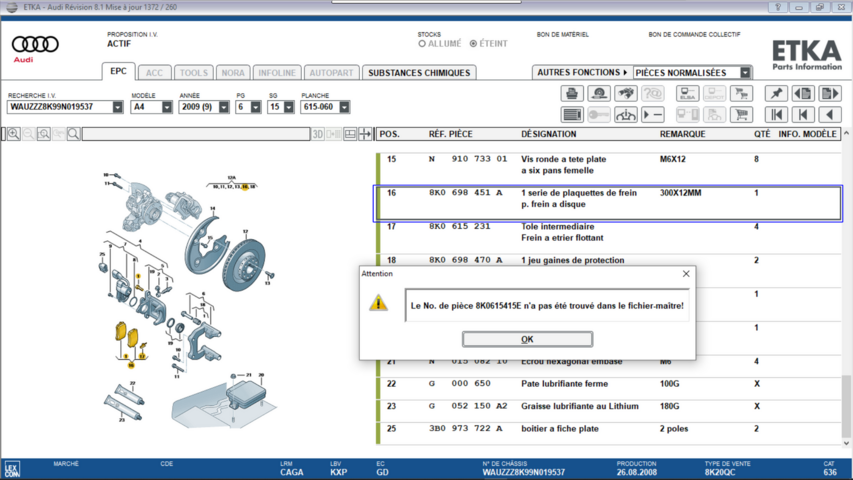Switch to the ACC tab
Screen dimensions: 853x480
coord(154,73)
